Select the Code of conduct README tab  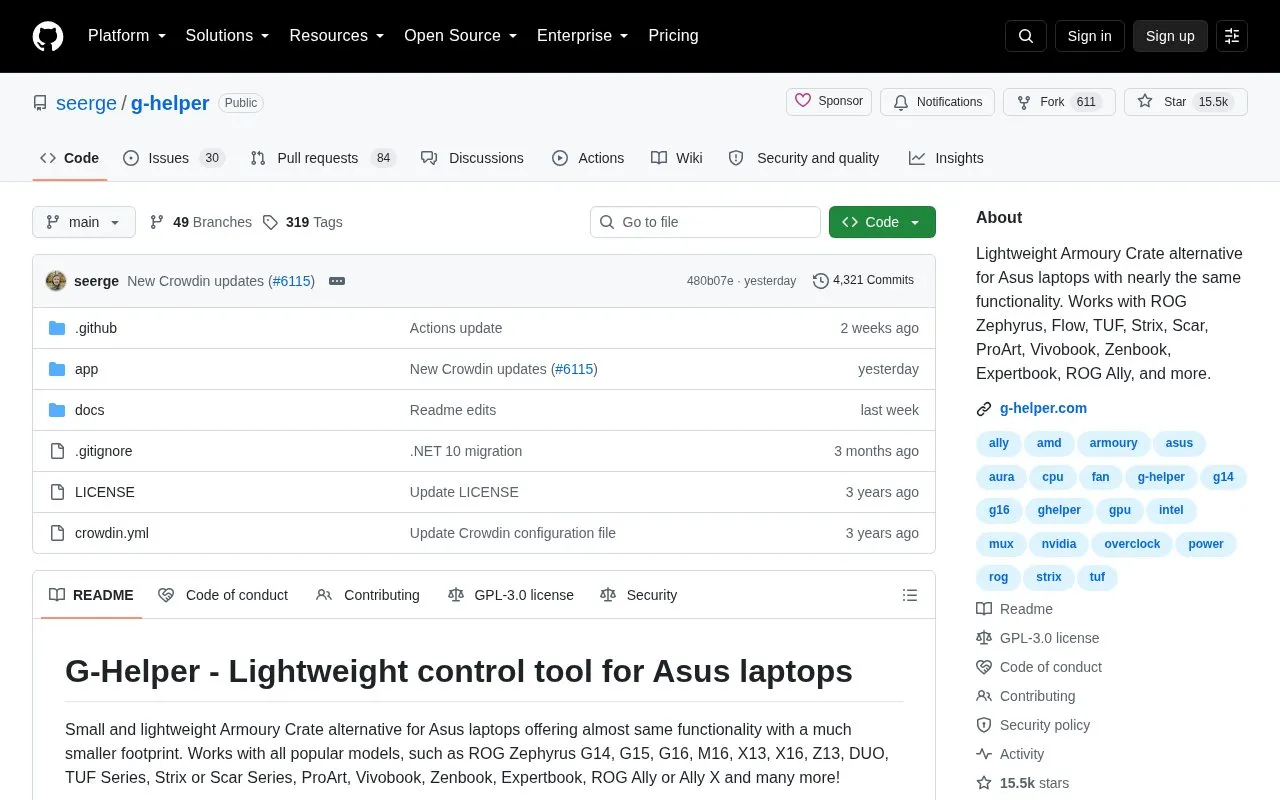click(223, 595)
